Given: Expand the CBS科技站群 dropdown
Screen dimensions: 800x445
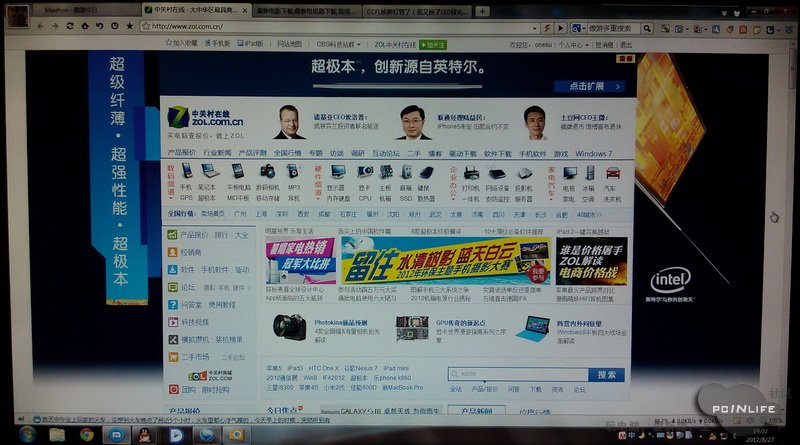Looking at the screenshot, I should coord(358,45).
